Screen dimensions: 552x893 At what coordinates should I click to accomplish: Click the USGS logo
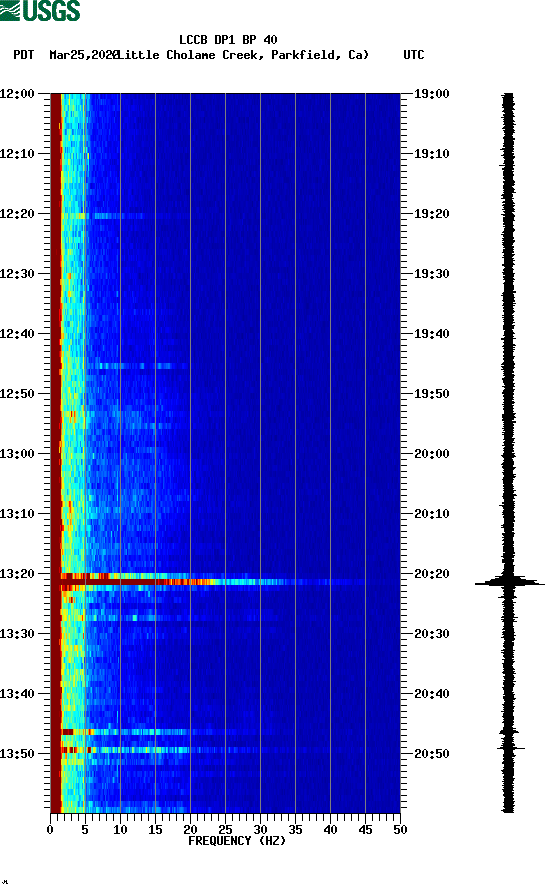pyautogui.click(x=40, y=11)
